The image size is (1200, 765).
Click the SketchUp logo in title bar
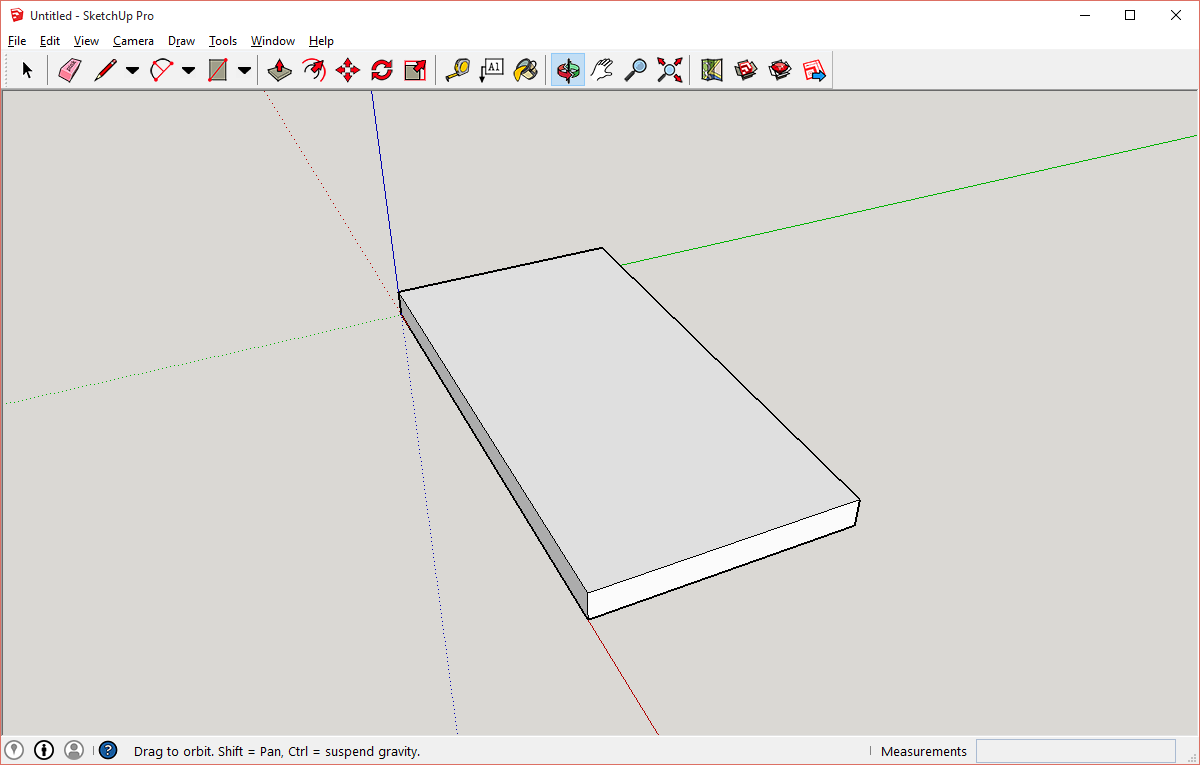17,15
